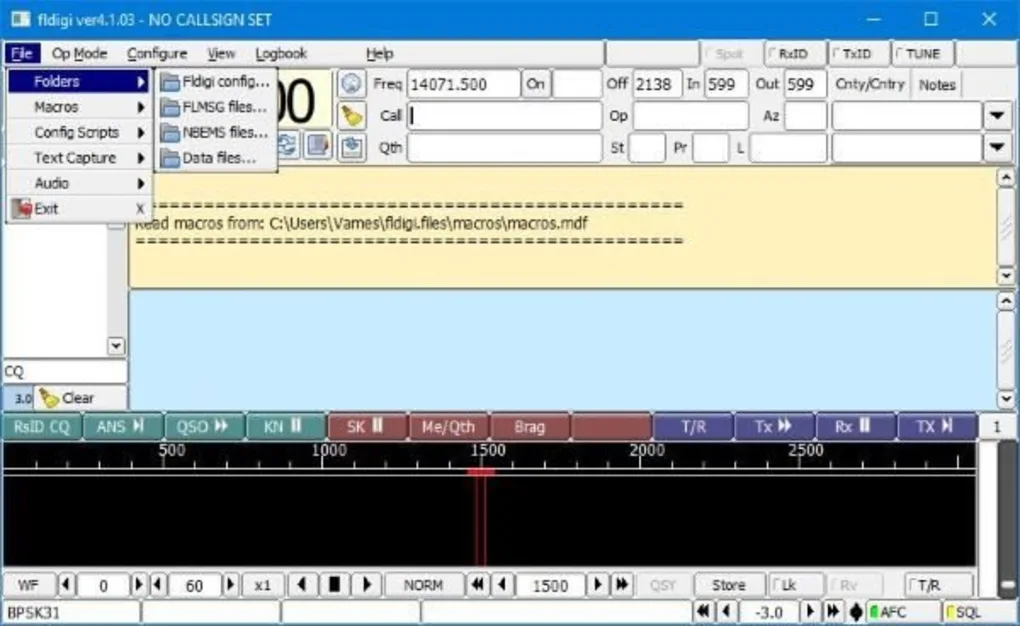Click the broom clear-log icon beside Call
The width and height of the screenshot is (1020, 626).
tap(350, 116)
